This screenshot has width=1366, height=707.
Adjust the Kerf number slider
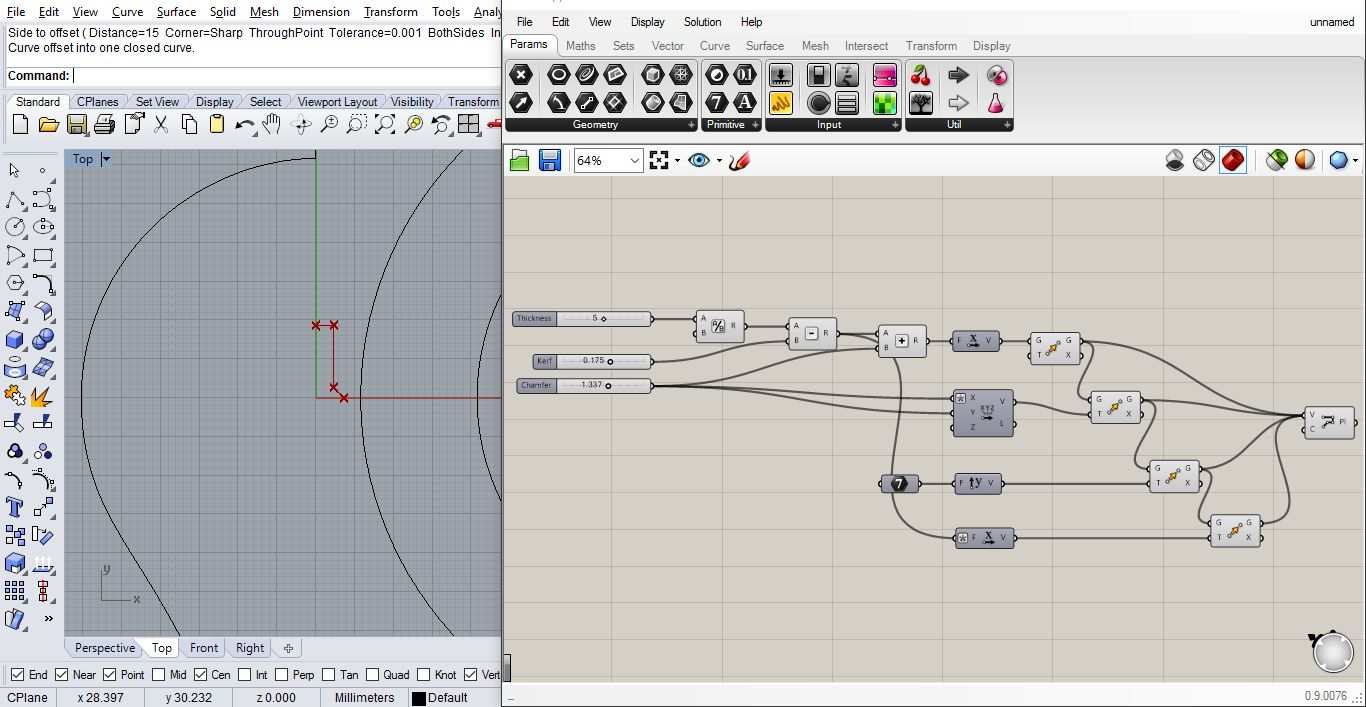(593, 361)
